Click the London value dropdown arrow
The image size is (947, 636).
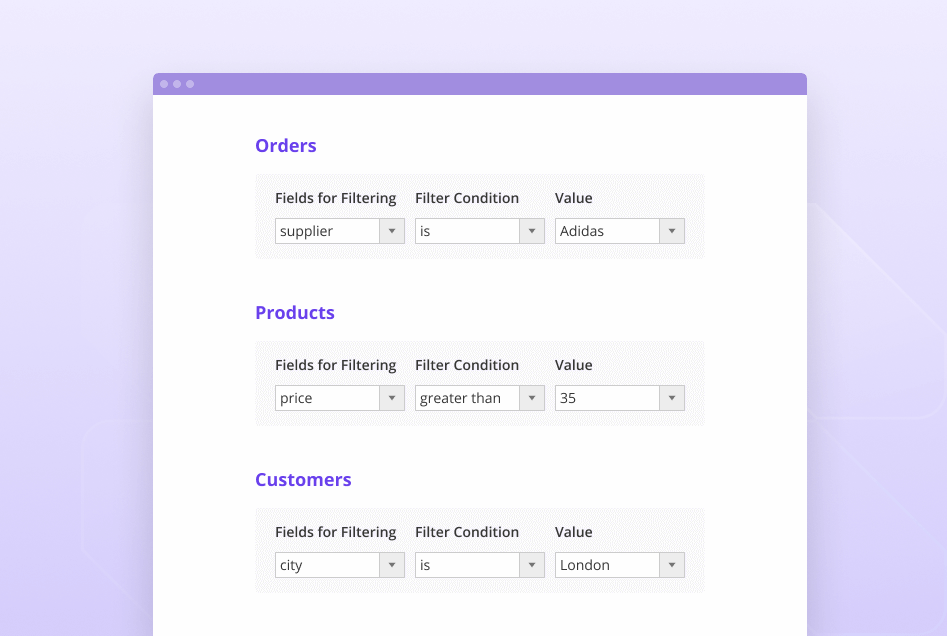click(671, 565)
